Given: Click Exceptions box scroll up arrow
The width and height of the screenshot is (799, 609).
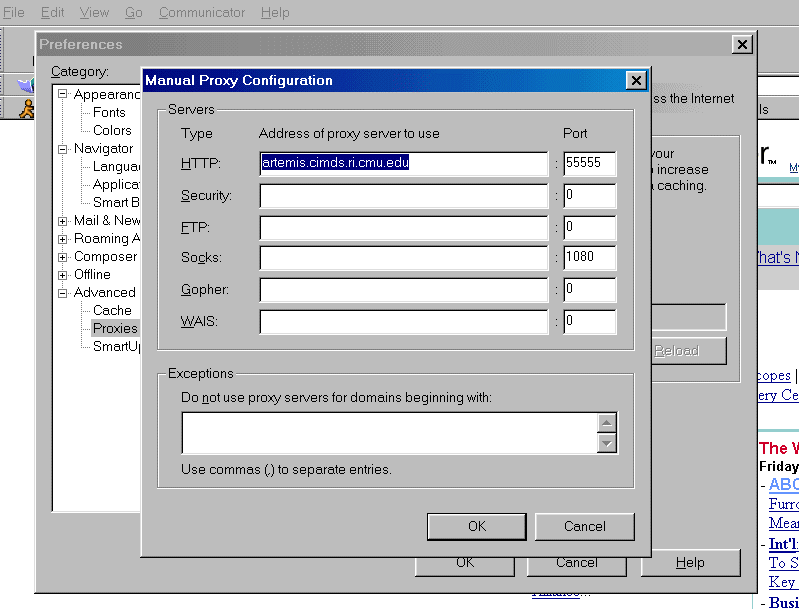Looking at the screenshot, I should click(606, 422).
